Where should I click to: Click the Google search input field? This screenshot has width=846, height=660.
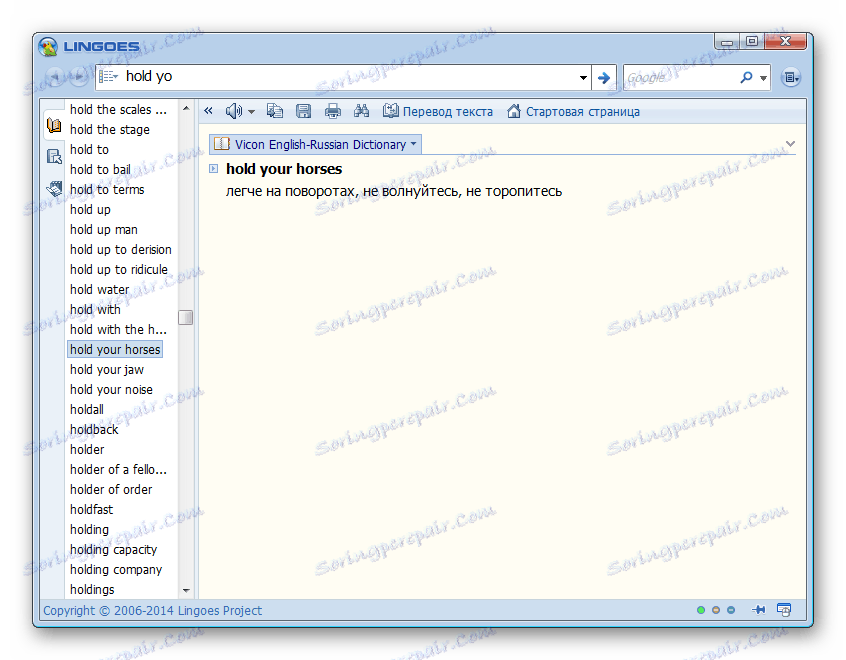tap(680, 78)
